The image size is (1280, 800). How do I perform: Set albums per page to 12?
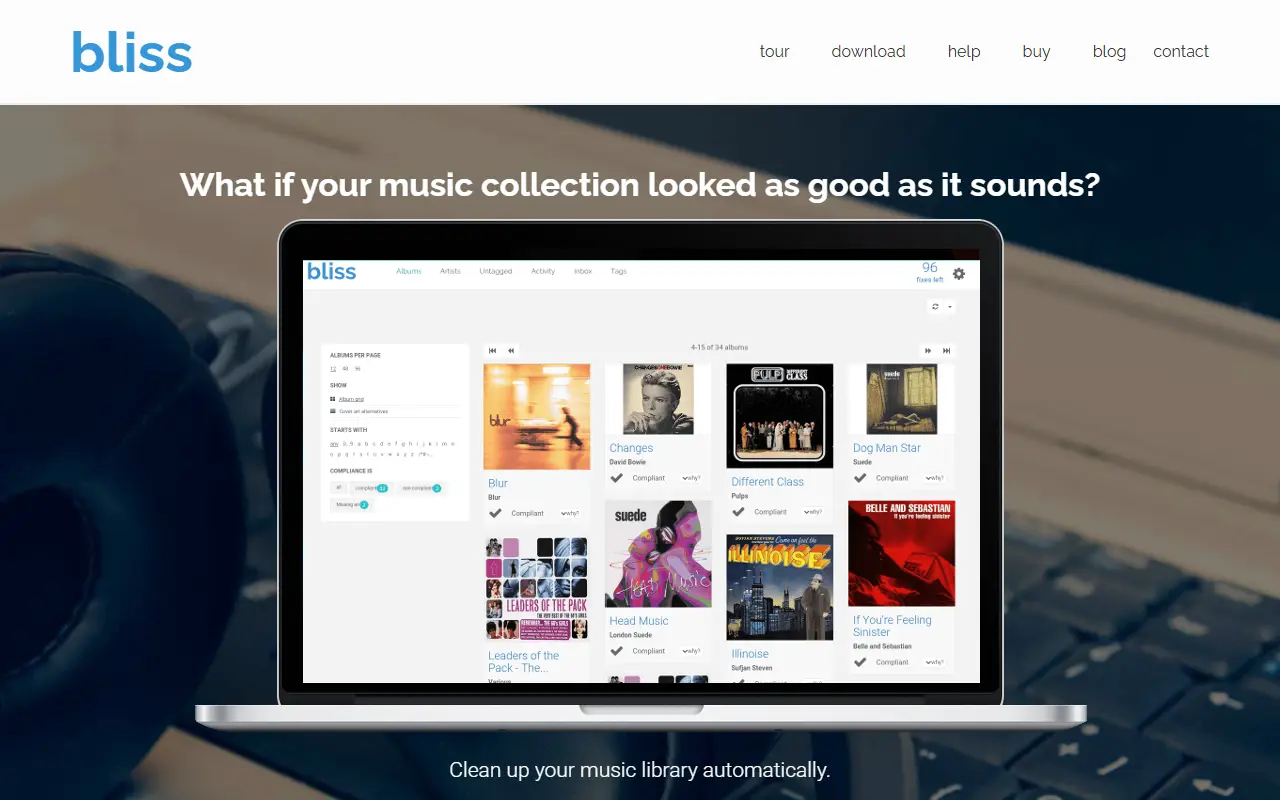click(333, 369)
